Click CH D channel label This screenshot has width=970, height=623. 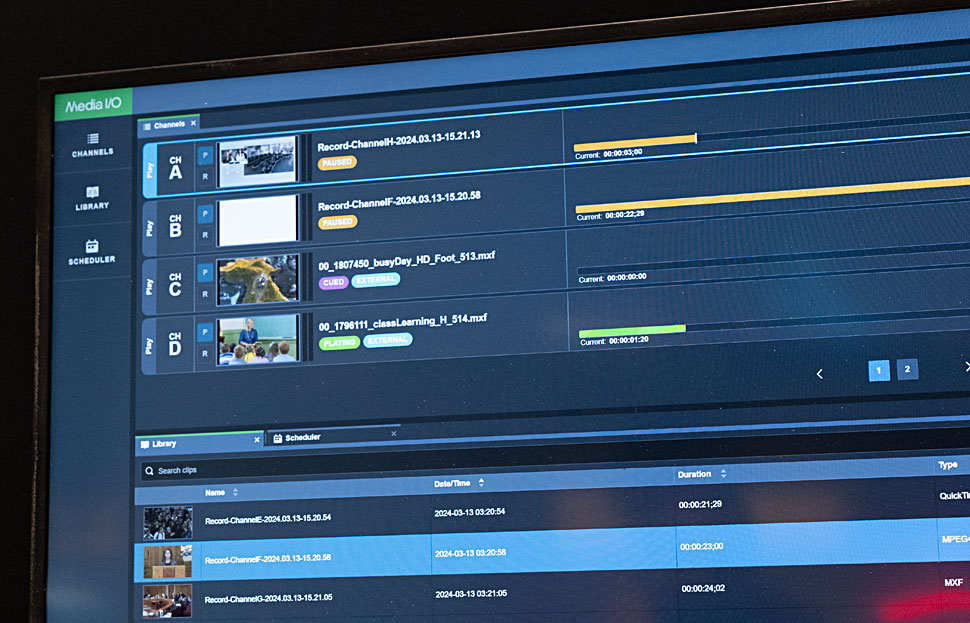[x=175, y=345]
